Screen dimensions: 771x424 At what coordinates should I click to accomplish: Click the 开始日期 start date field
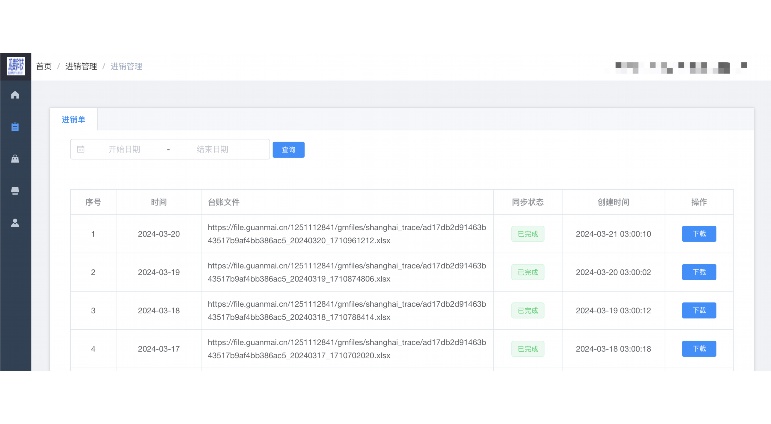(x=124, y=150)
